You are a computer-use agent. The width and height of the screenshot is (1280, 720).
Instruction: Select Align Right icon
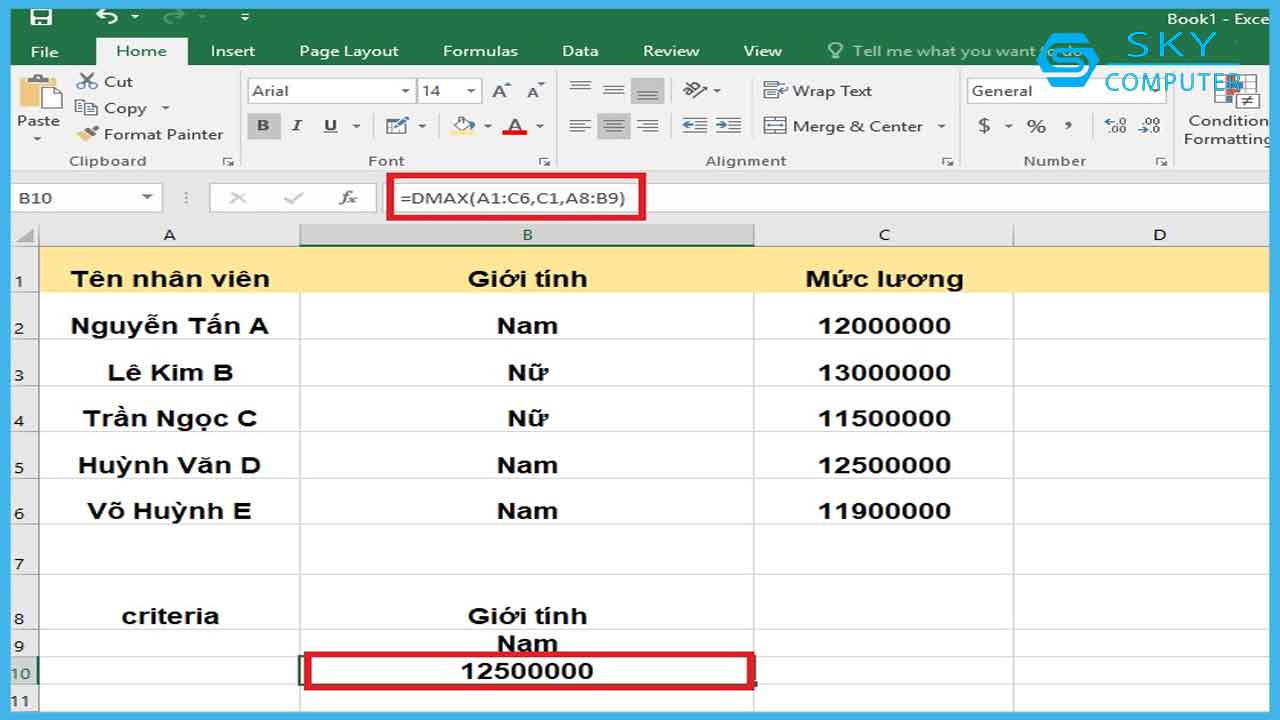pos(648,126)
